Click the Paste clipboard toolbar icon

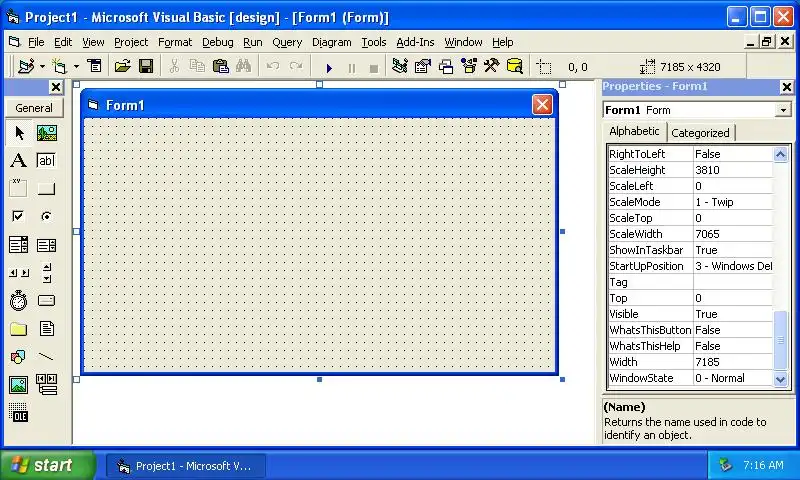tap(220, 66)
